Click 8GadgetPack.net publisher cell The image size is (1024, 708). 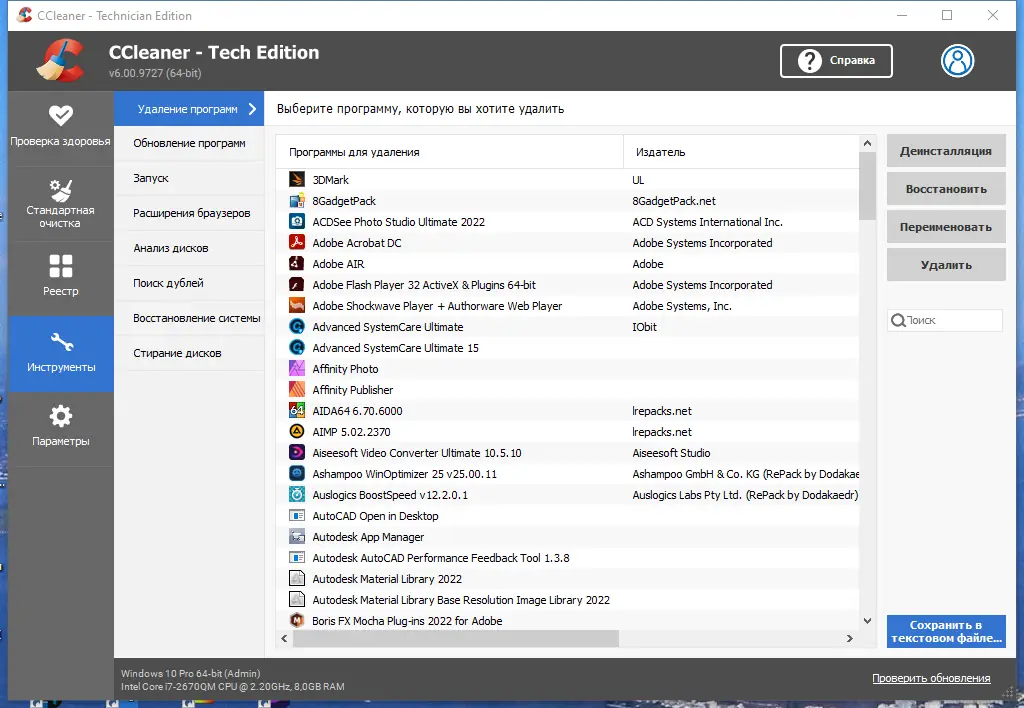click(x=674, y=201)
